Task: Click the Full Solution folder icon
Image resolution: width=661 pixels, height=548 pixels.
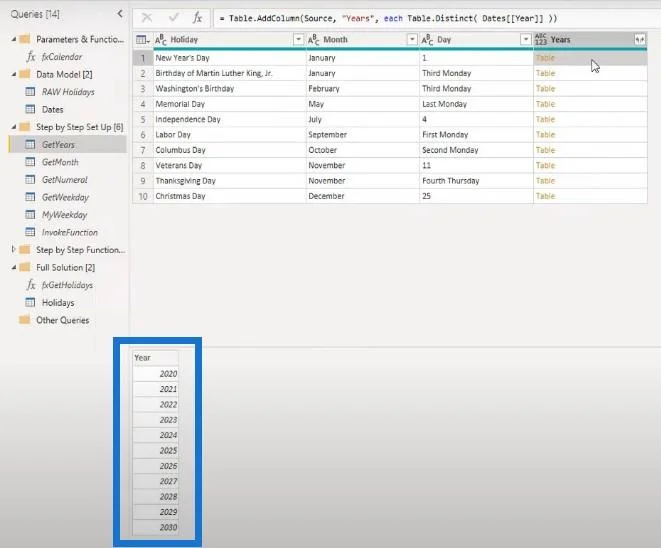Action: click(25, 267)
